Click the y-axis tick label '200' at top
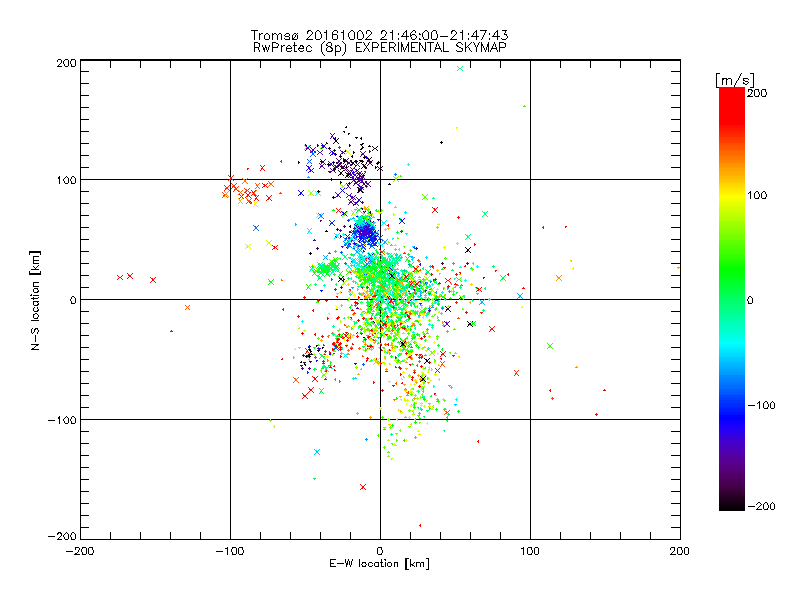800x600 pixels. (x=66, y=63)
